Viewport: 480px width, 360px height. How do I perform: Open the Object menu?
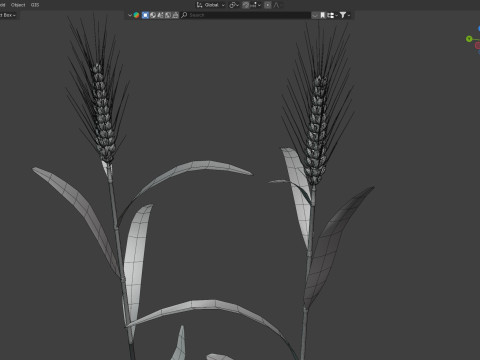point(18,5)
